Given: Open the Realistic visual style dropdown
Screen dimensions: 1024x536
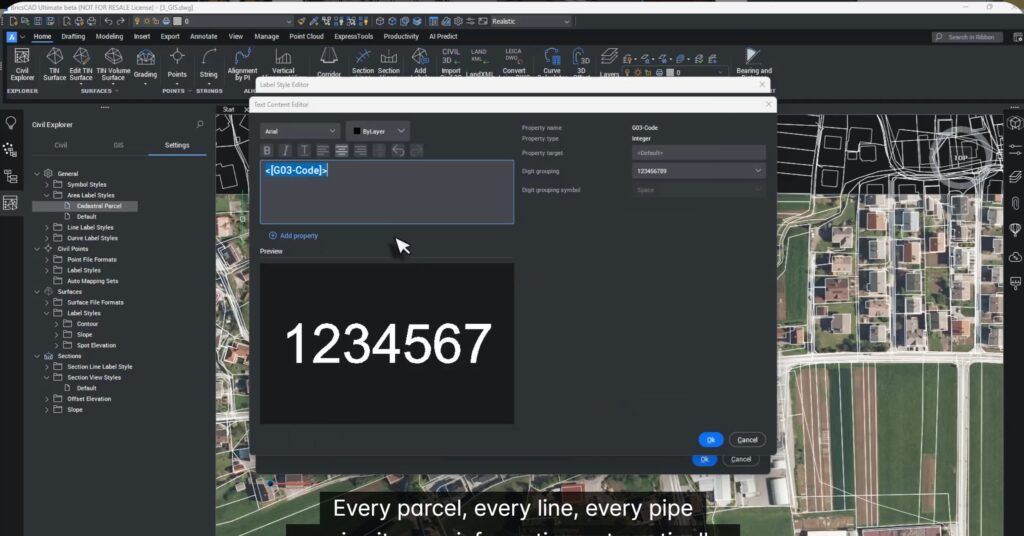Looking at the screenshot, I should coord(530,22).
